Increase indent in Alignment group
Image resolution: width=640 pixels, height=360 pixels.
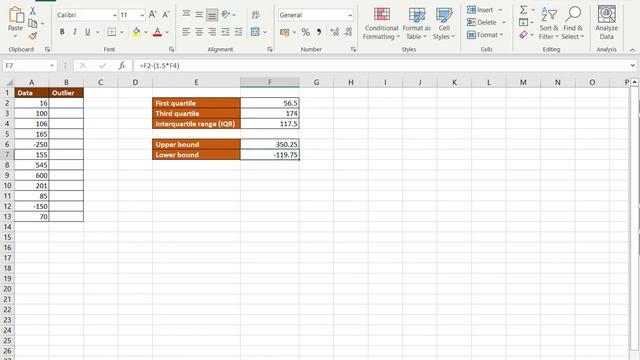click(239, 32)
